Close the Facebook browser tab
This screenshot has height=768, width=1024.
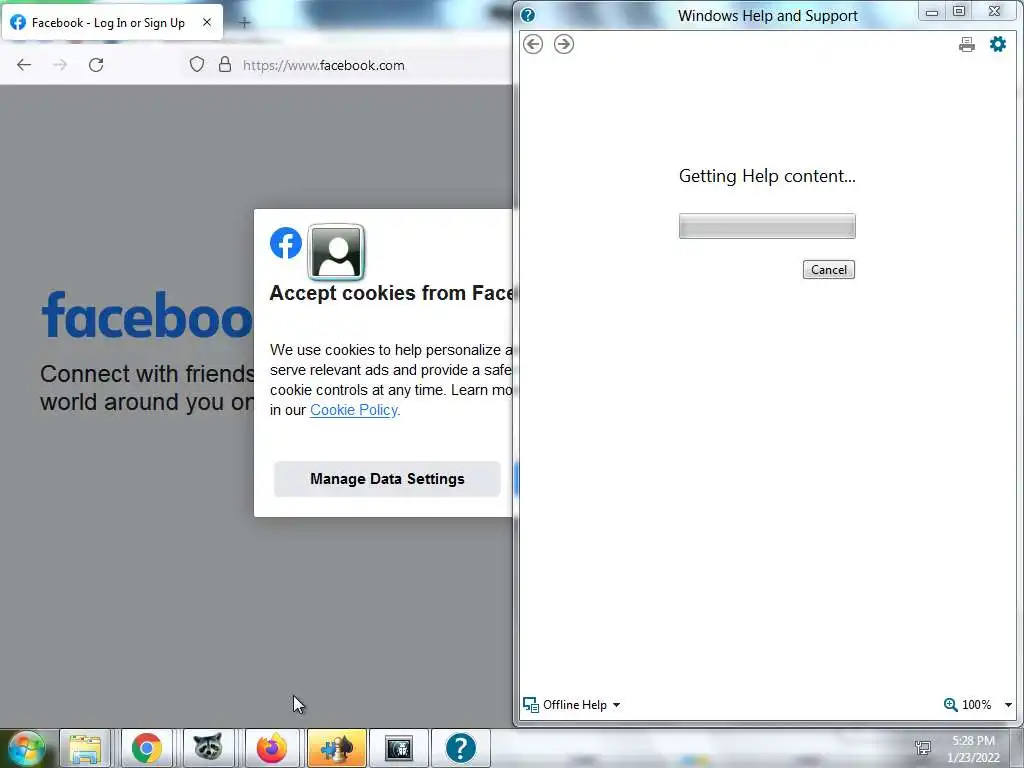[x=207, y=22]
